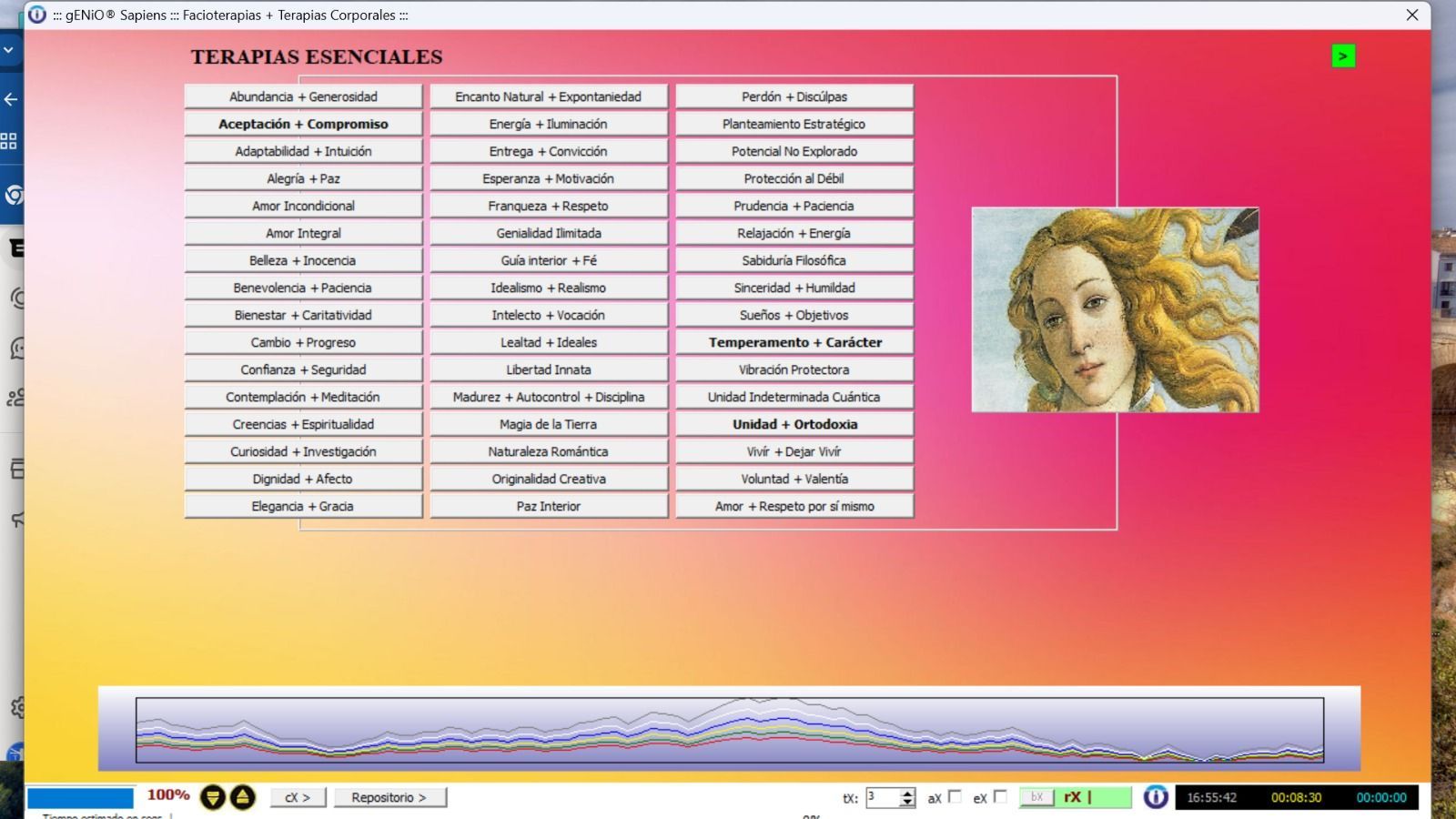1456x819 pixels.
Task: Click the blue info icon near the clock
Action: coord(1155,797)
